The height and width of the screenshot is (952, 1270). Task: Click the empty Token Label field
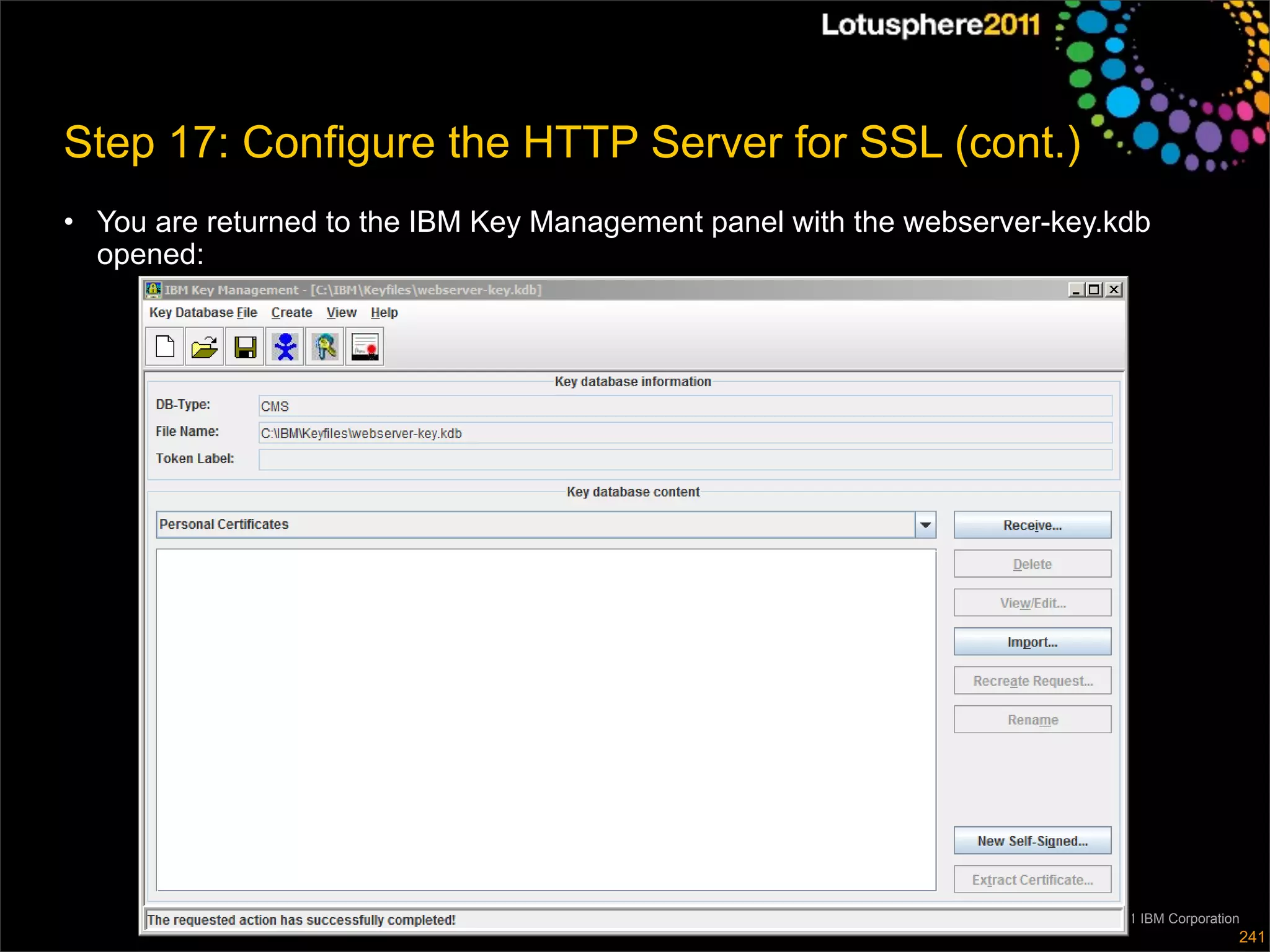685,460
